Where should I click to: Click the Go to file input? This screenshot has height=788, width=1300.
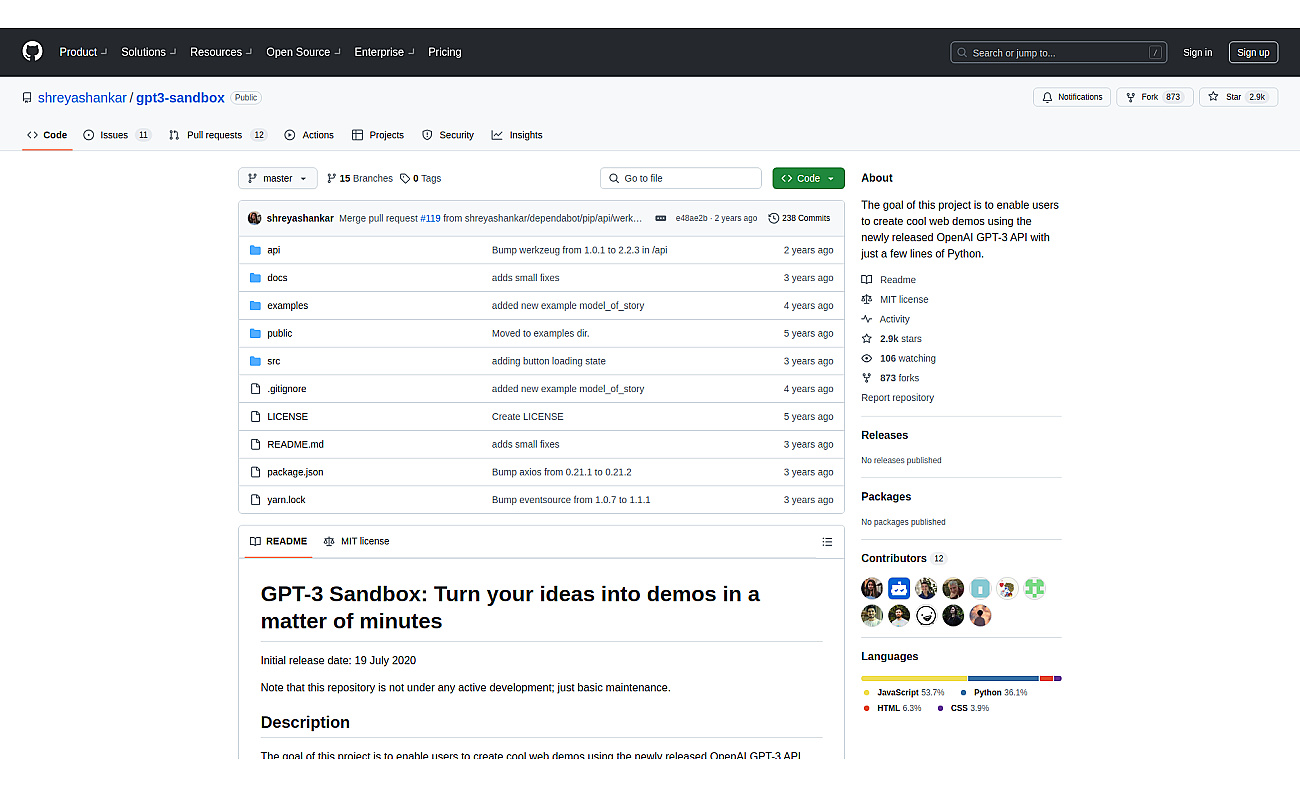681,178
